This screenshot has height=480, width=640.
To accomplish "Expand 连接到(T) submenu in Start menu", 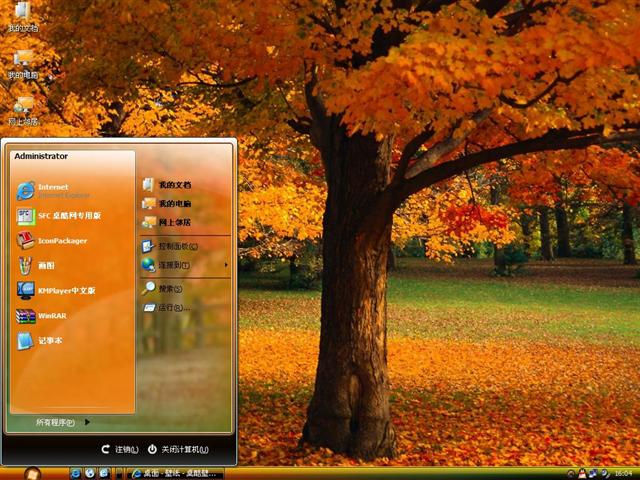I will pyautogui.click(x=185, y=265).
